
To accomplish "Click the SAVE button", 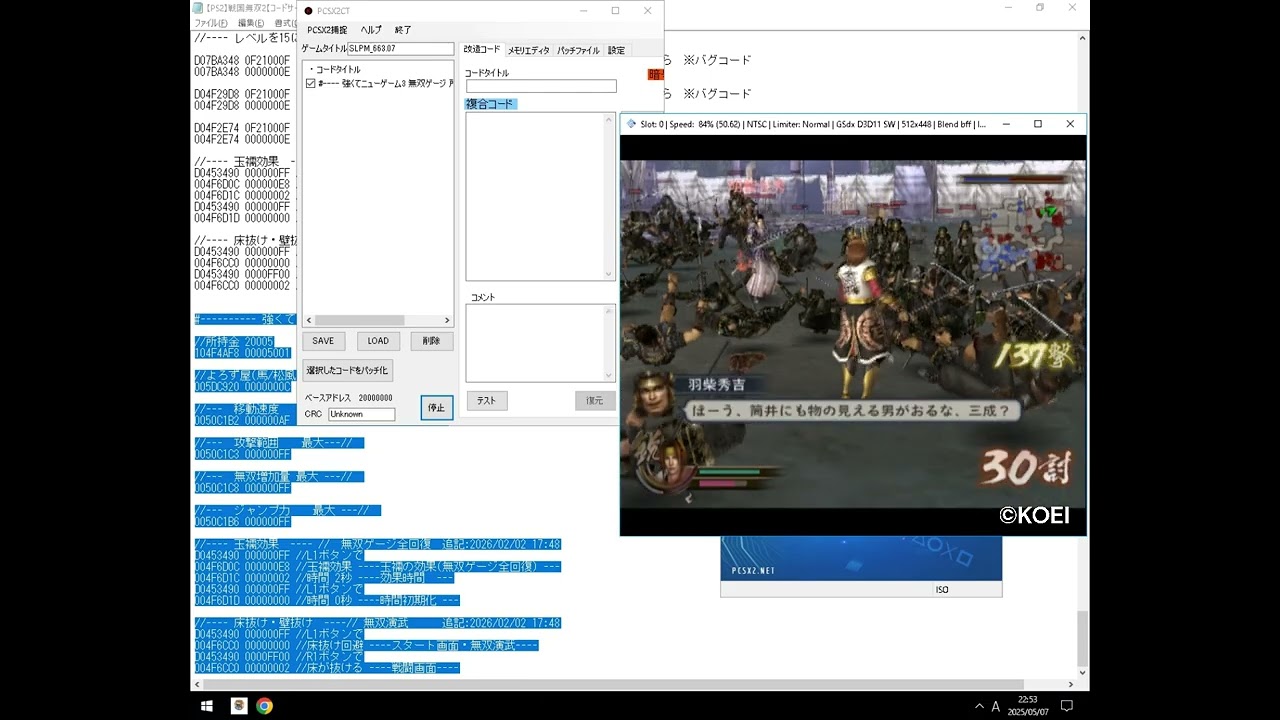I will (x=323, y=341).
